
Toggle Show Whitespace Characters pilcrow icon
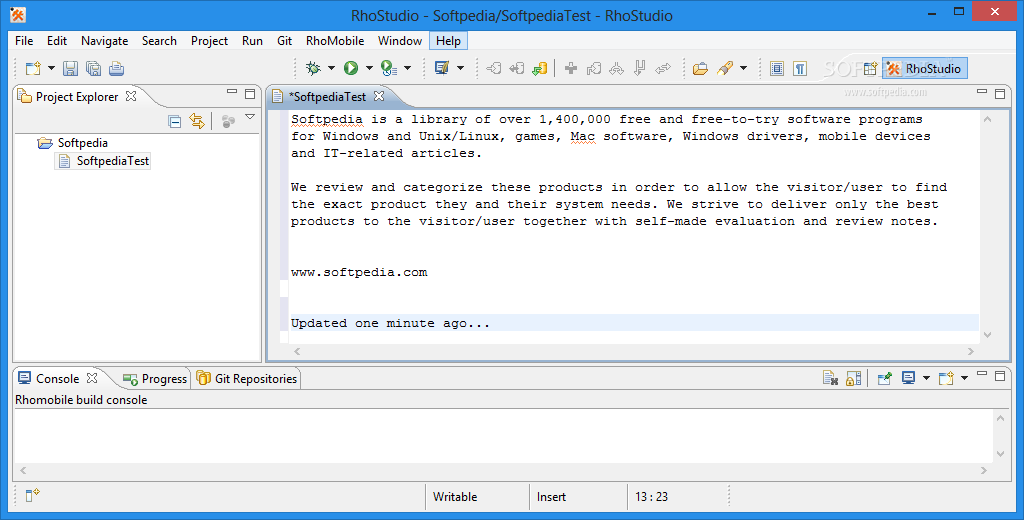800,68
